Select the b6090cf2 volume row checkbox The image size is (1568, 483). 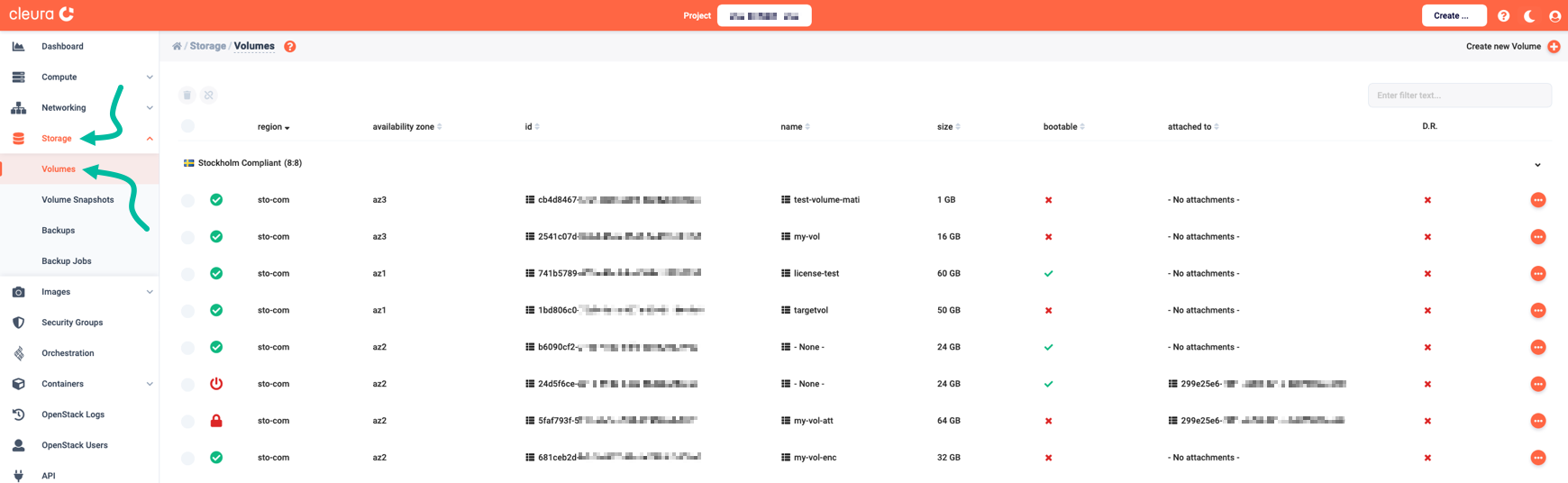coord(187,348)
